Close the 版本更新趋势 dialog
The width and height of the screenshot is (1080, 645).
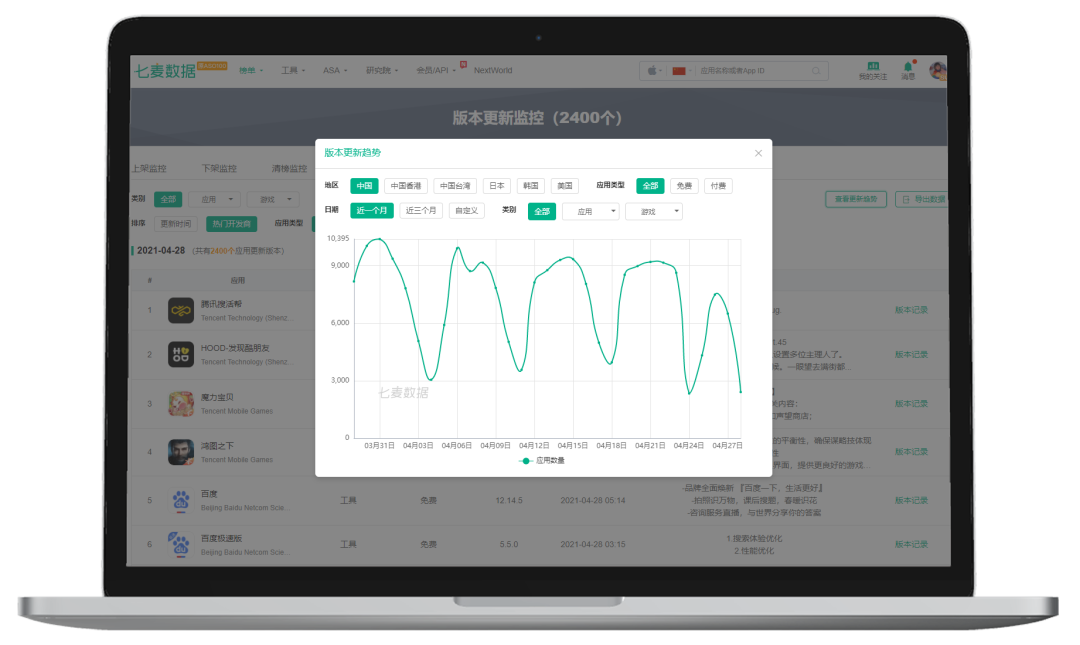click(758, 153)
